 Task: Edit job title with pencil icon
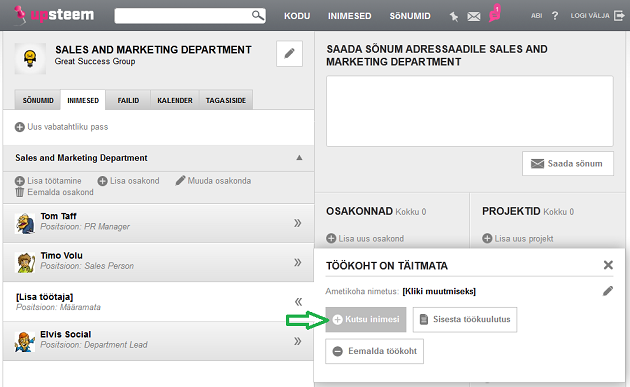tap(608, 291)
